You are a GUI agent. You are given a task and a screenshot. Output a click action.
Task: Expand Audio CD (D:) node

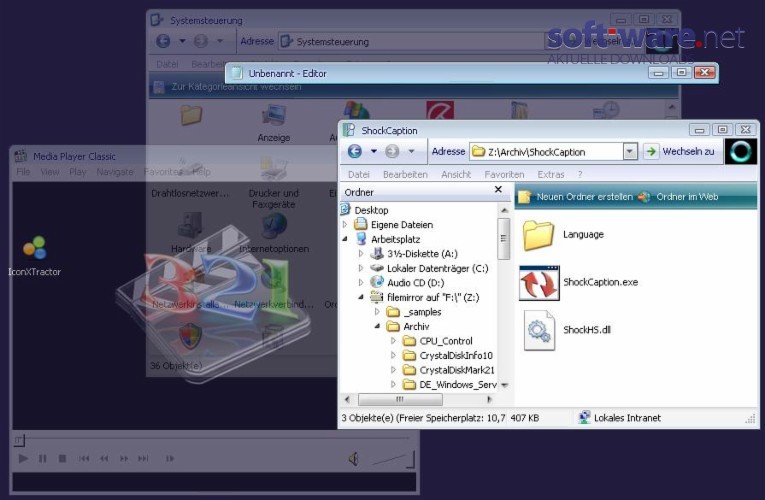point(361,282)
